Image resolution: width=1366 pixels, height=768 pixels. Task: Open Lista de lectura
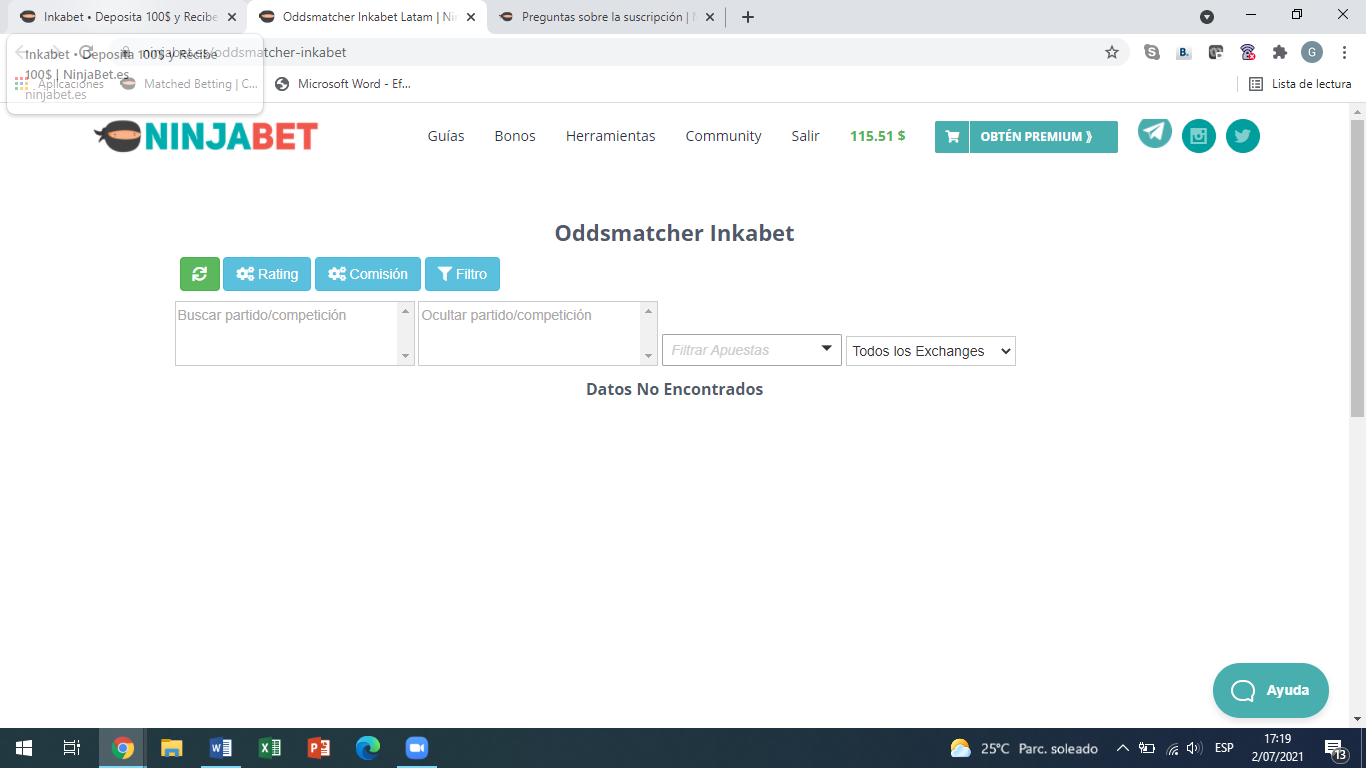tap(1300, 84)
